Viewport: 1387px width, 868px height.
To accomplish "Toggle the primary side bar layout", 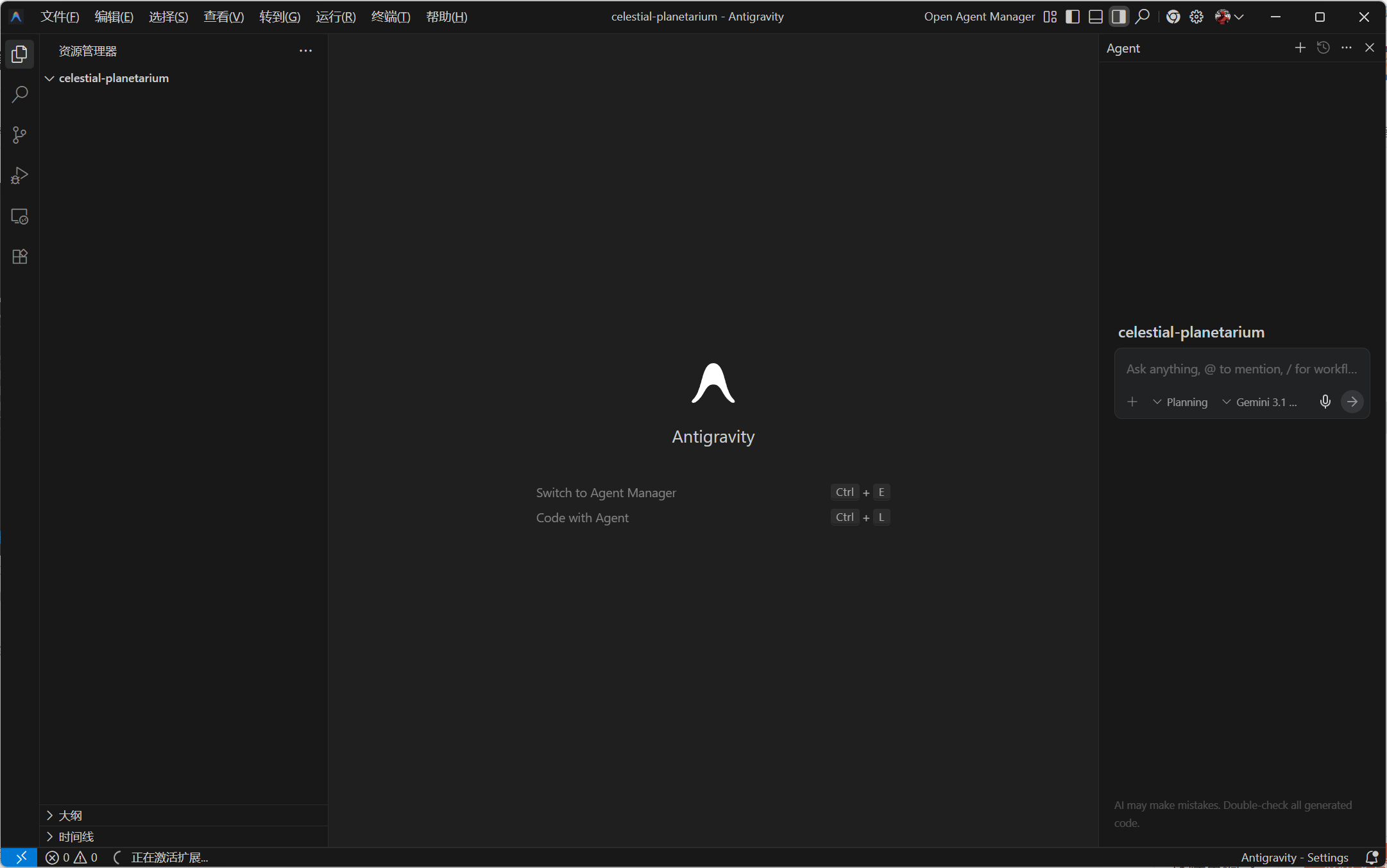I will [x=1073, y=17].
